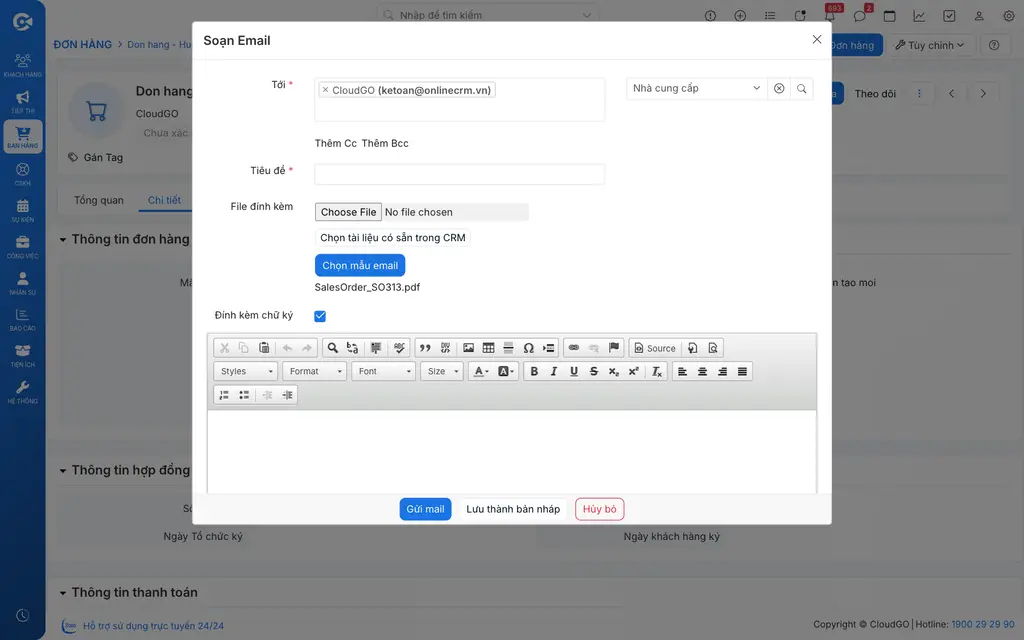Click the Preview icon in editor toolbar

click(713, 348)
